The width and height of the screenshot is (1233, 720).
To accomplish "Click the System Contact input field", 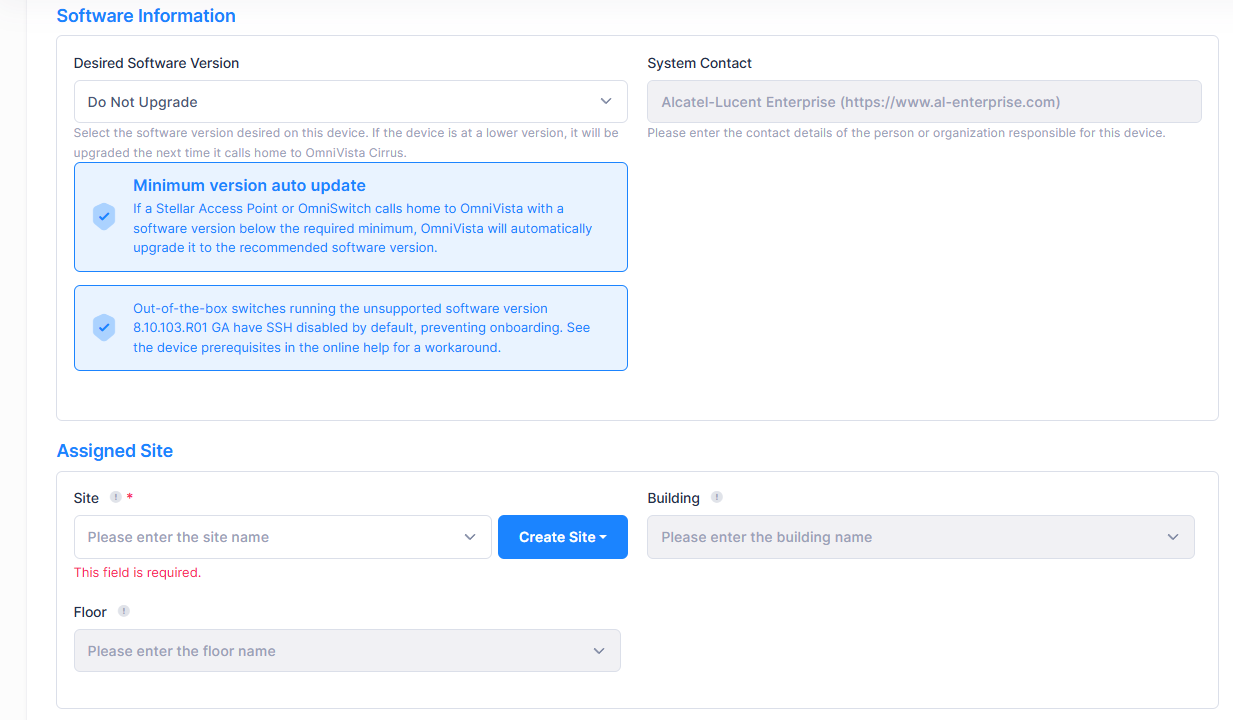I will pyautogui.click(x=923, y=102).
